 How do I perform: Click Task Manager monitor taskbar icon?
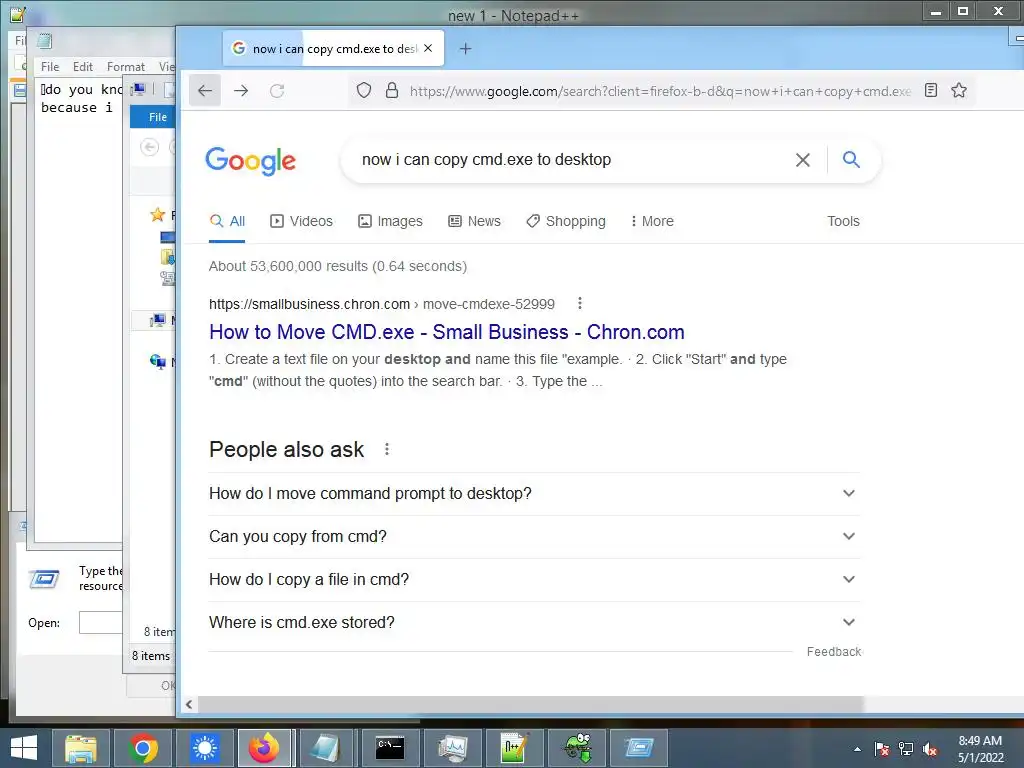453,748
